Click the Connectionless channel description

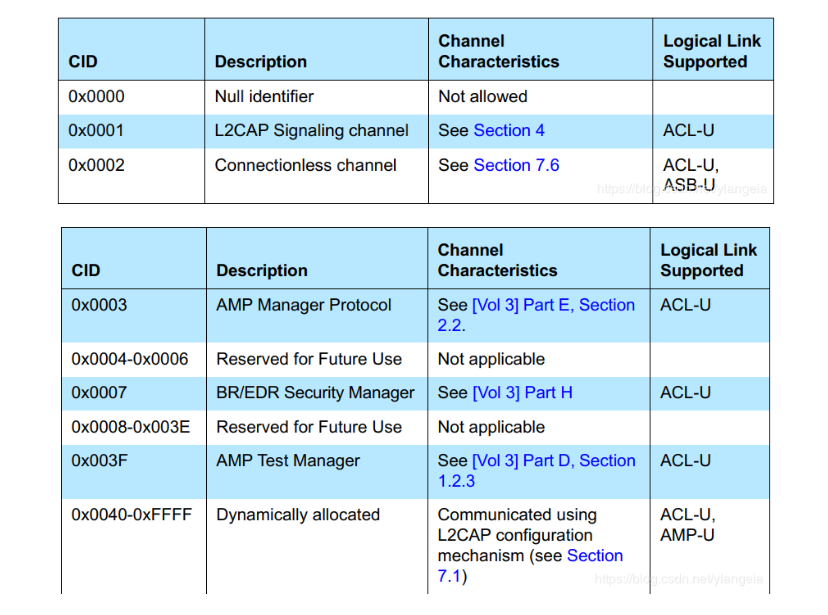click(306, 165)
